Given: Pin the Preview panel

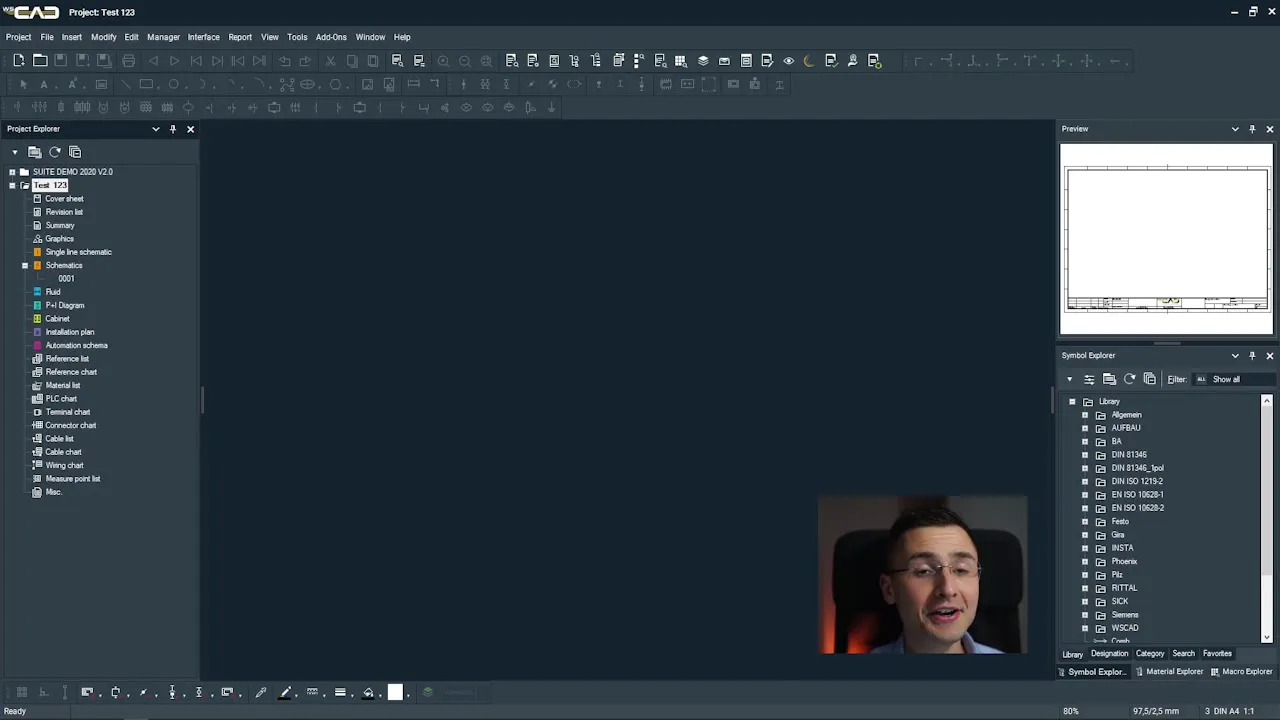Looking at the screenshot, I should tap(1252, 129).
